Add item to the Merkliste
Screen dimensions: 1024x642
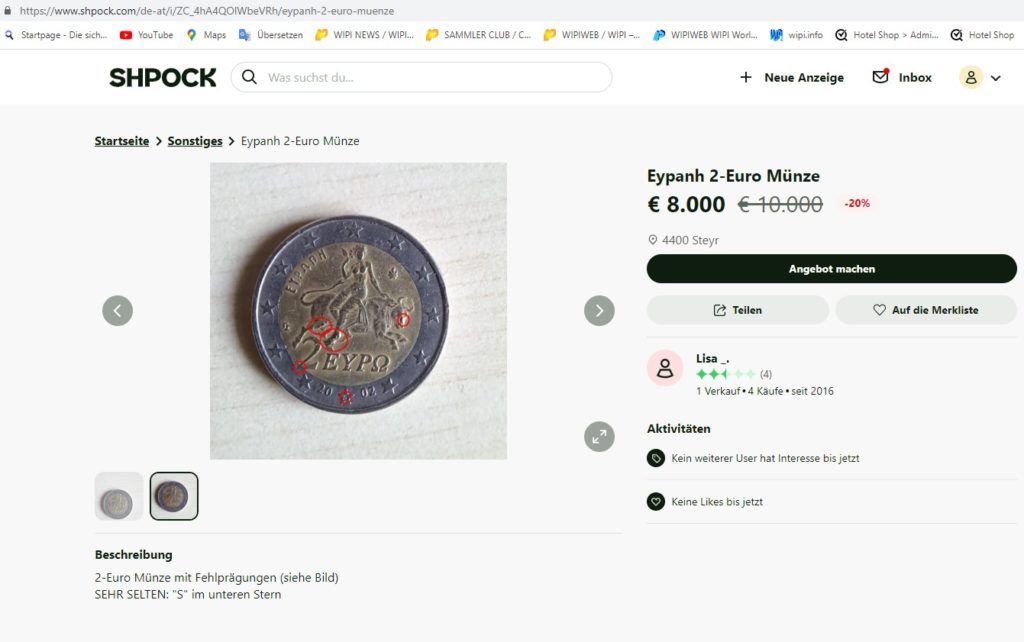tap(925, 310)
